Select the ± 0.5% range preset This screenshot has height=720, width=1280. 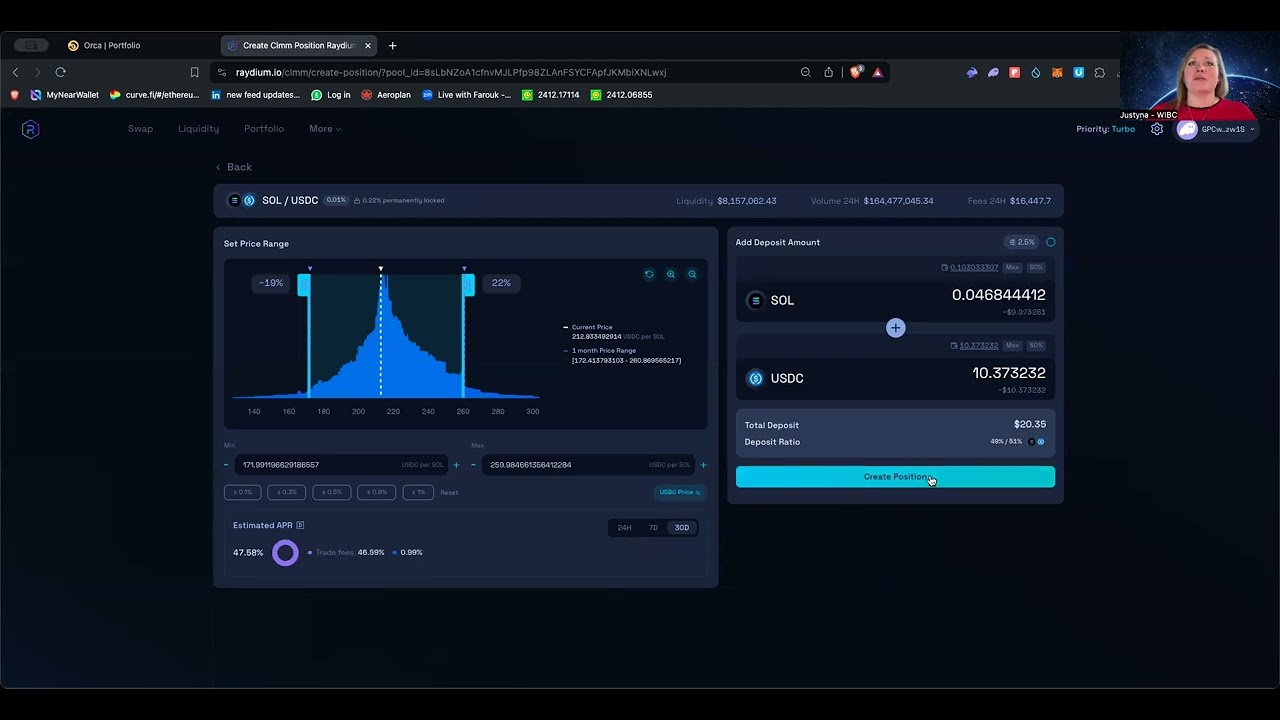click(332, 492)
